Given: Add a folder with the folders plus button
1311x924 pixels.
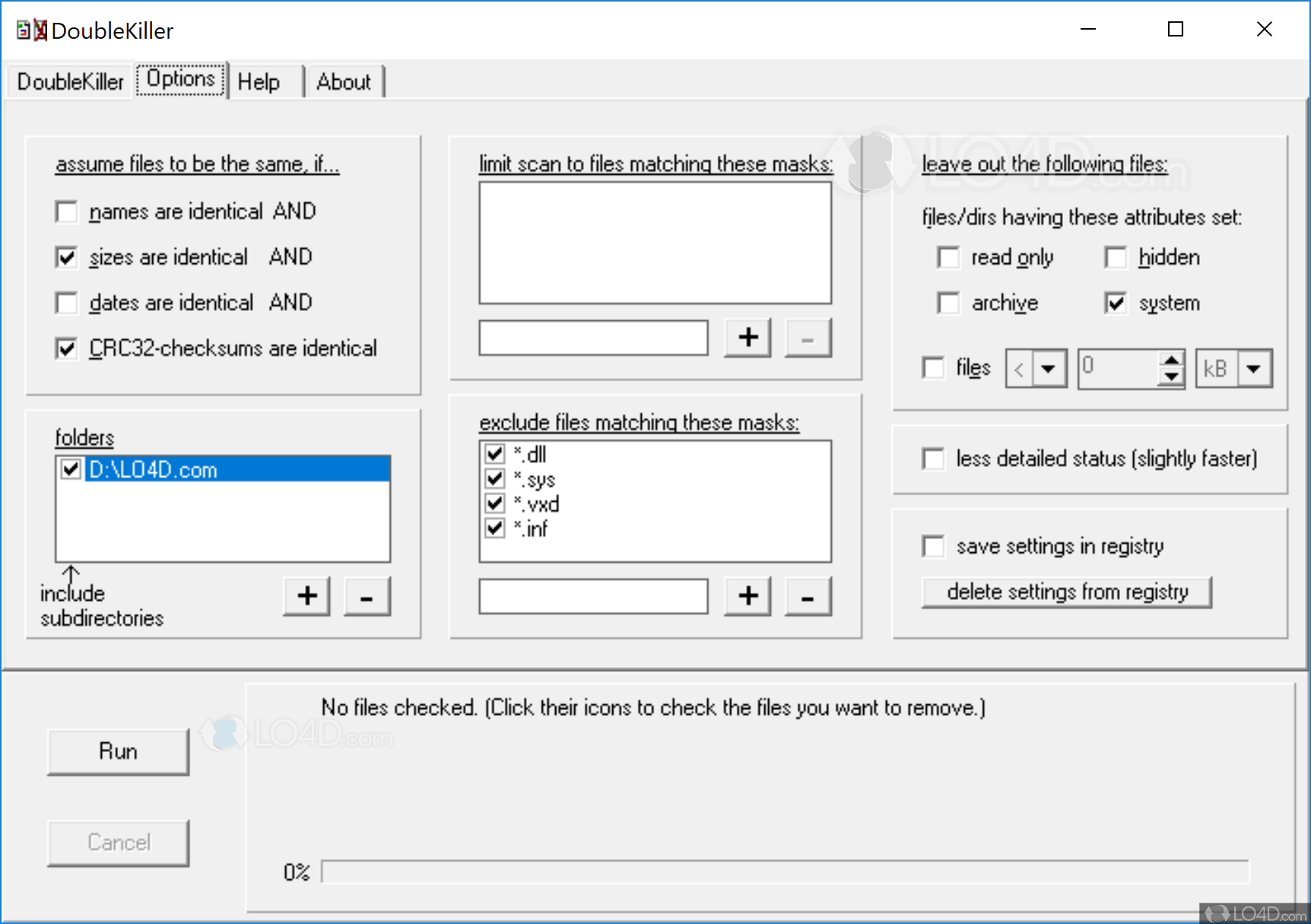Looking at the screenshot, I should tap(307, 596).
